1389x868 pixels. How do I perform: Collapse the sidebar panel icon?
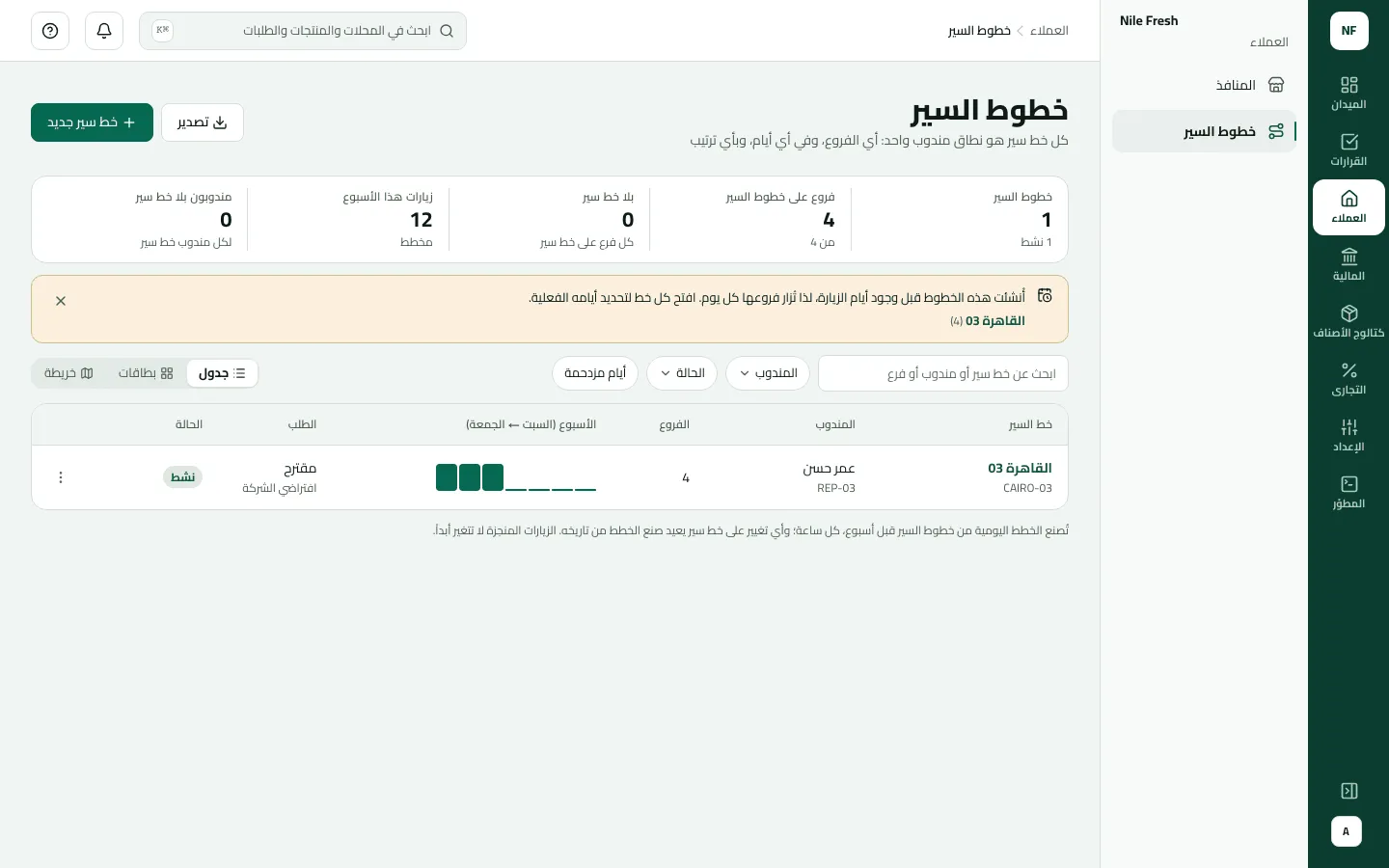point(1348,791)
